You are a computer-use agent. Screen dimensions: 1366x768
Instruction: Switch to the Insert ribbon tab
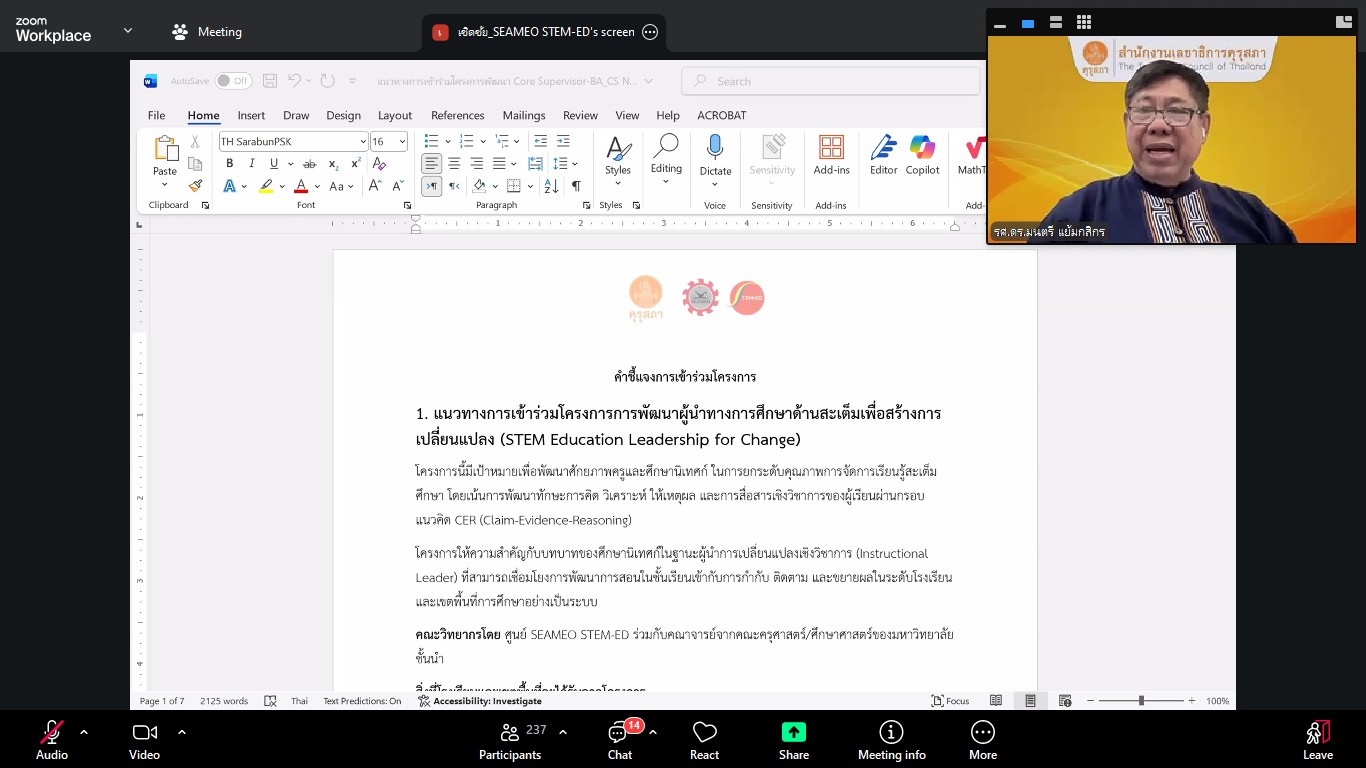251,115
